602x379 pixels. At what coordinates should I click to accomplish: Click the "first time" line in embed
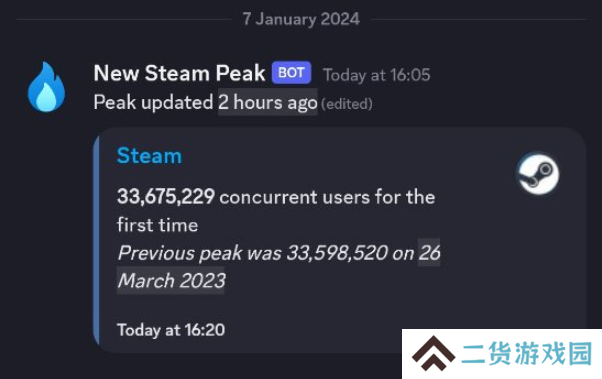click(157, 225)
